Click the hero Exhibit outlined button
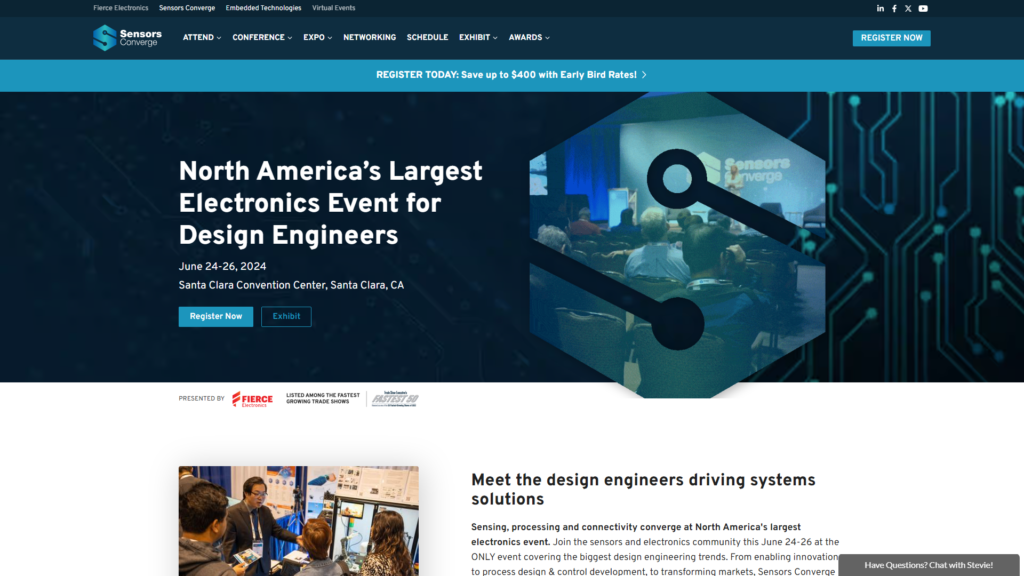The height and width of the screenshot is (576, 1024). [286, 317]
